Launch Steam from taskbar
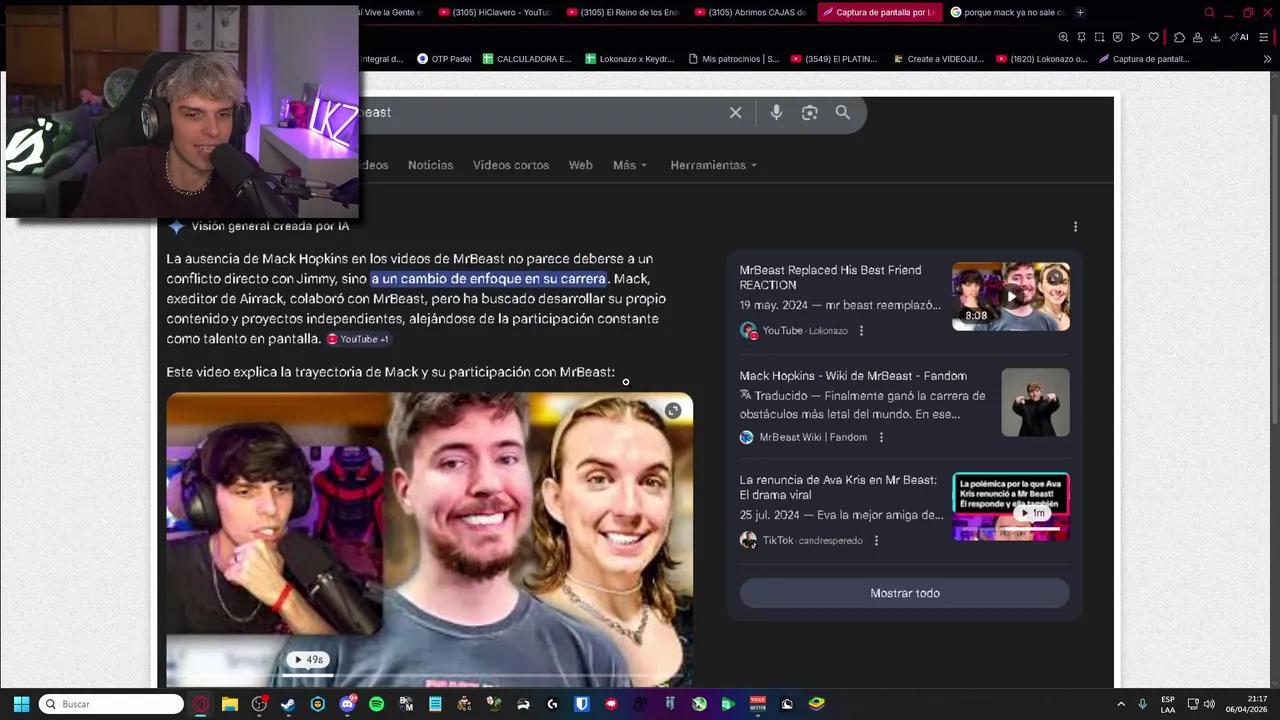The image size is (1280, 720). coord(288,704)
